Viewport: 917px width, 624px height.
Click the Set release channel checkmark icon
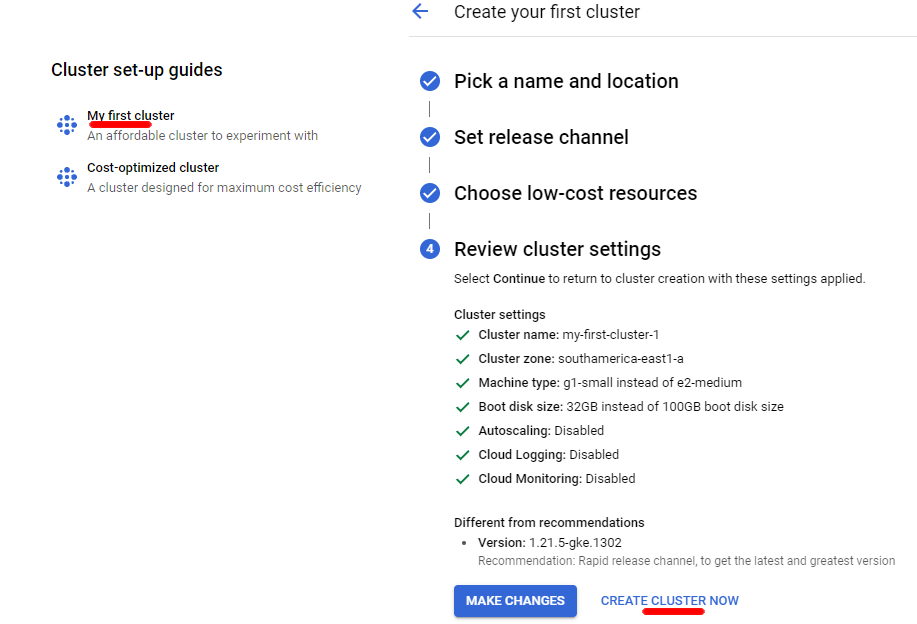click(430, 137)
